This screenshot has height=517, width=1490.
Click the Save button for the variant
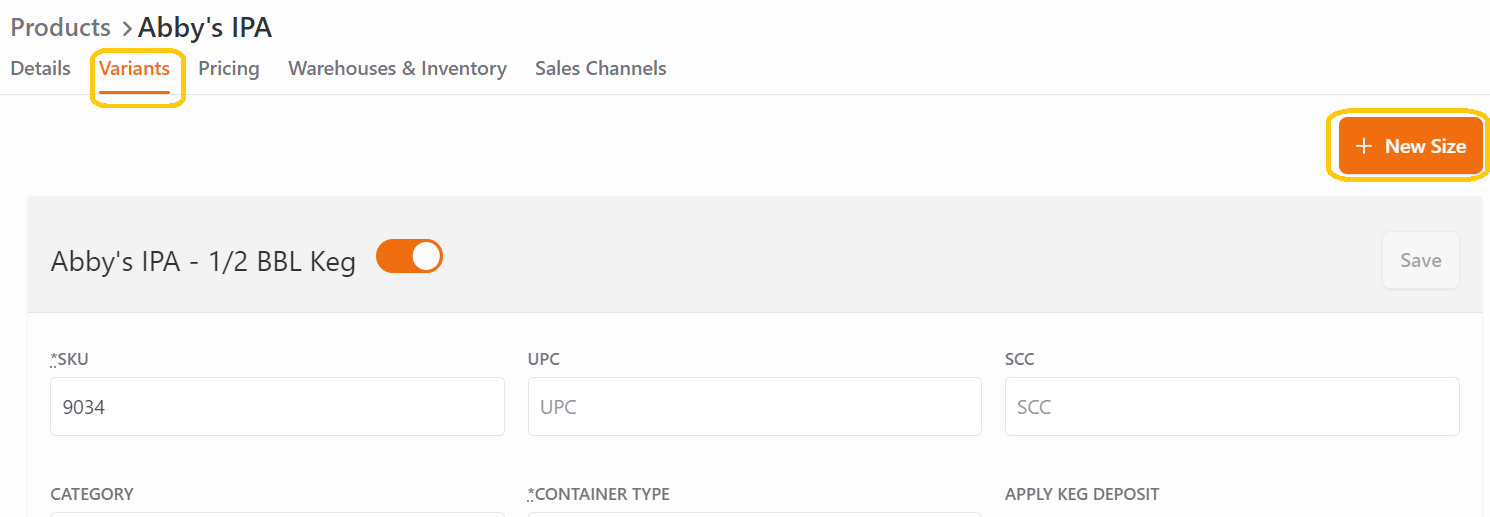(x=1421, y=261)
